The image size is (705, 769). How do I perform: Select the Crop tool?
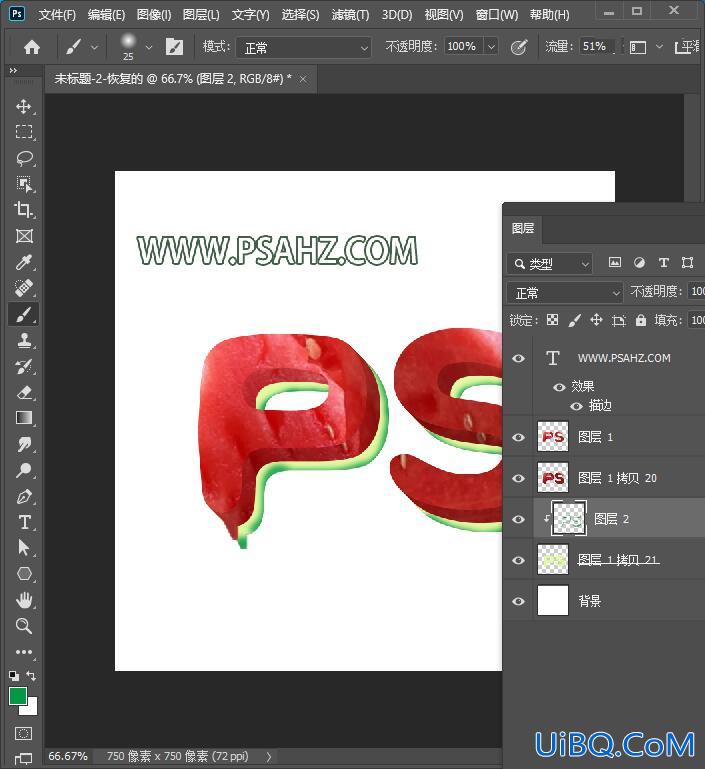(x=24, y=210)
